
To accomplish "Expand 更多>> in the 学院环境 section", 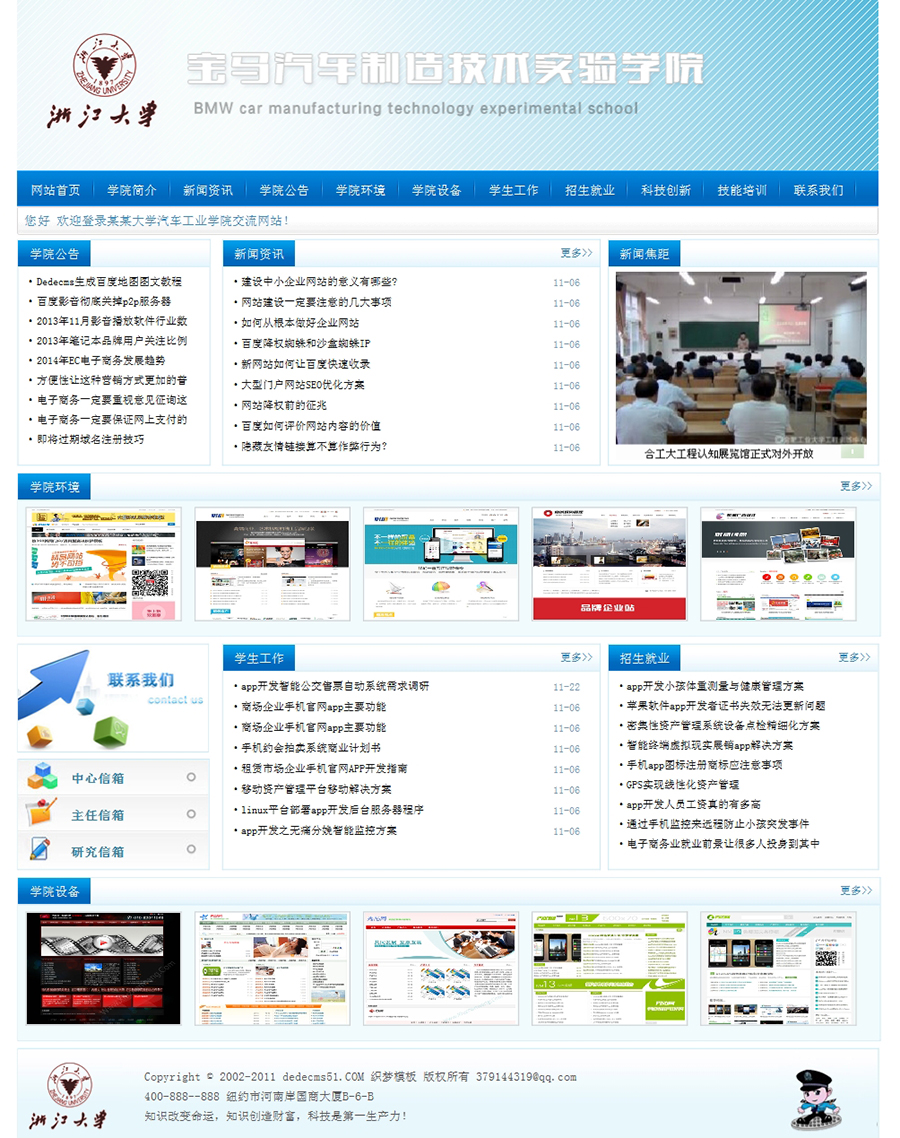I will tap(855, 486).
